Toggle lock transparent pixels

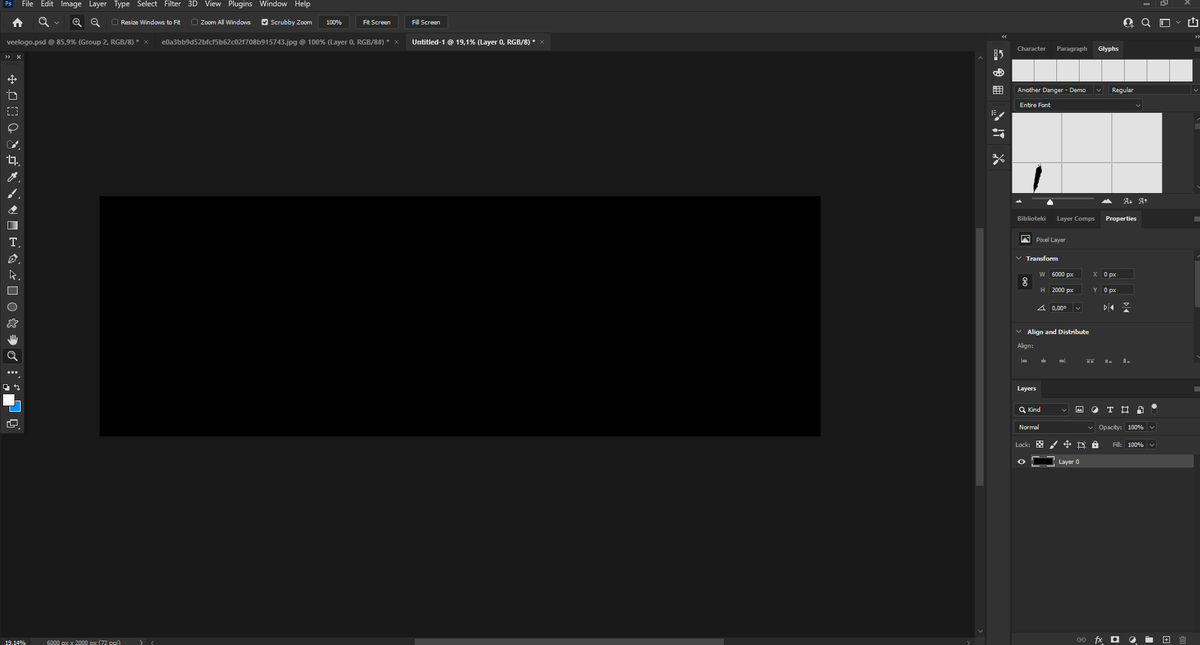pyautogui.click(x=1039, y=444)
